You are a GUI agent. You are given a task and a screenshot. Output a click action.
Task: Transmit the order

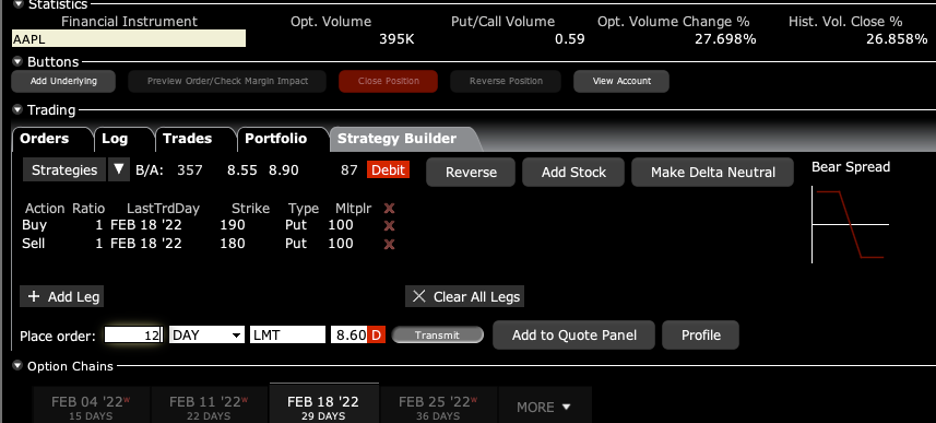click(x=438, y=335)
